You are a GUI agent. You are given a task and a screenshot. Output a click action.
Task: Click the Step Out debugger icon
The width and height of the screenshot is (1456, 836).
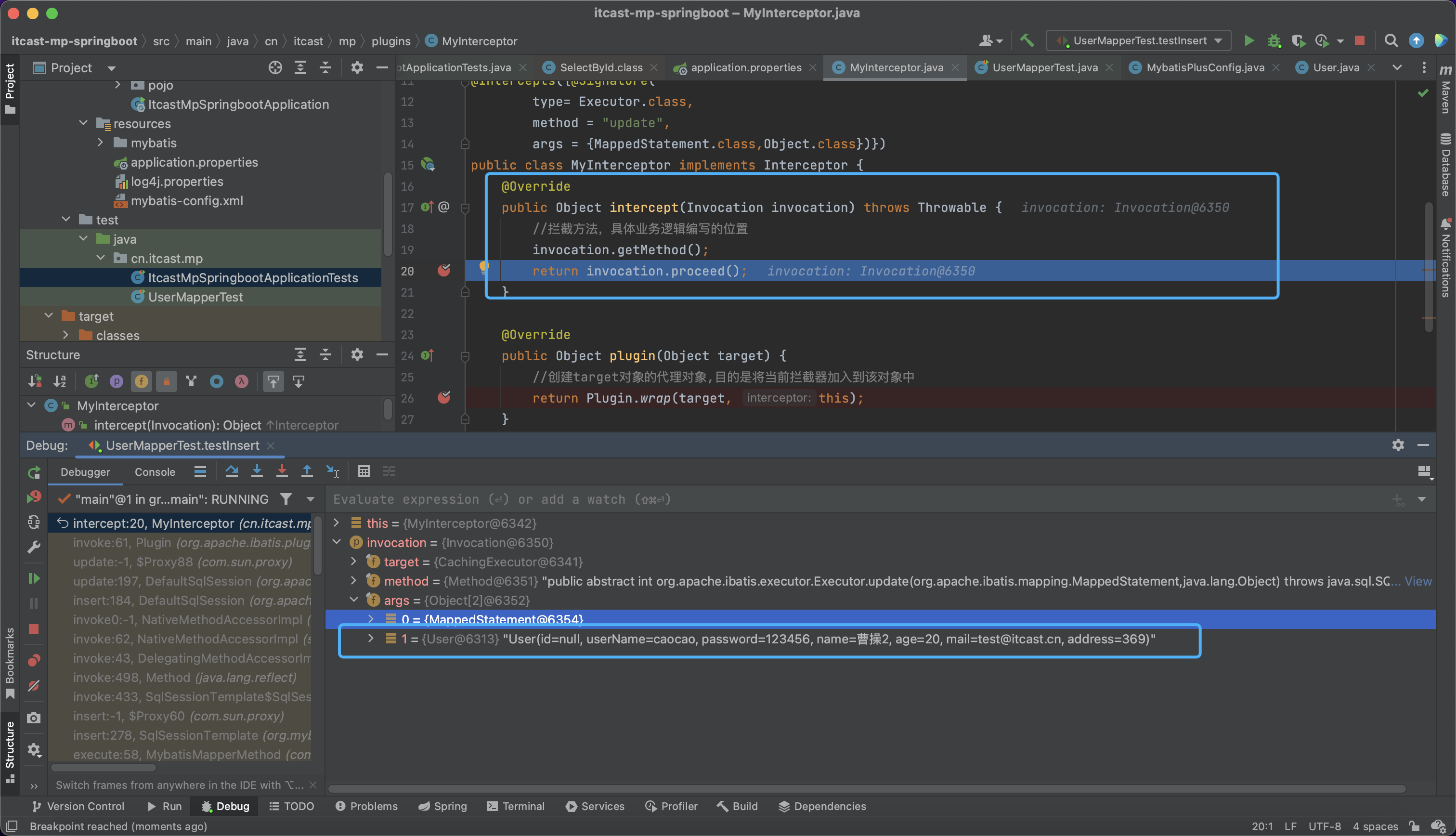pyautogui.click(x=307, y=471)
